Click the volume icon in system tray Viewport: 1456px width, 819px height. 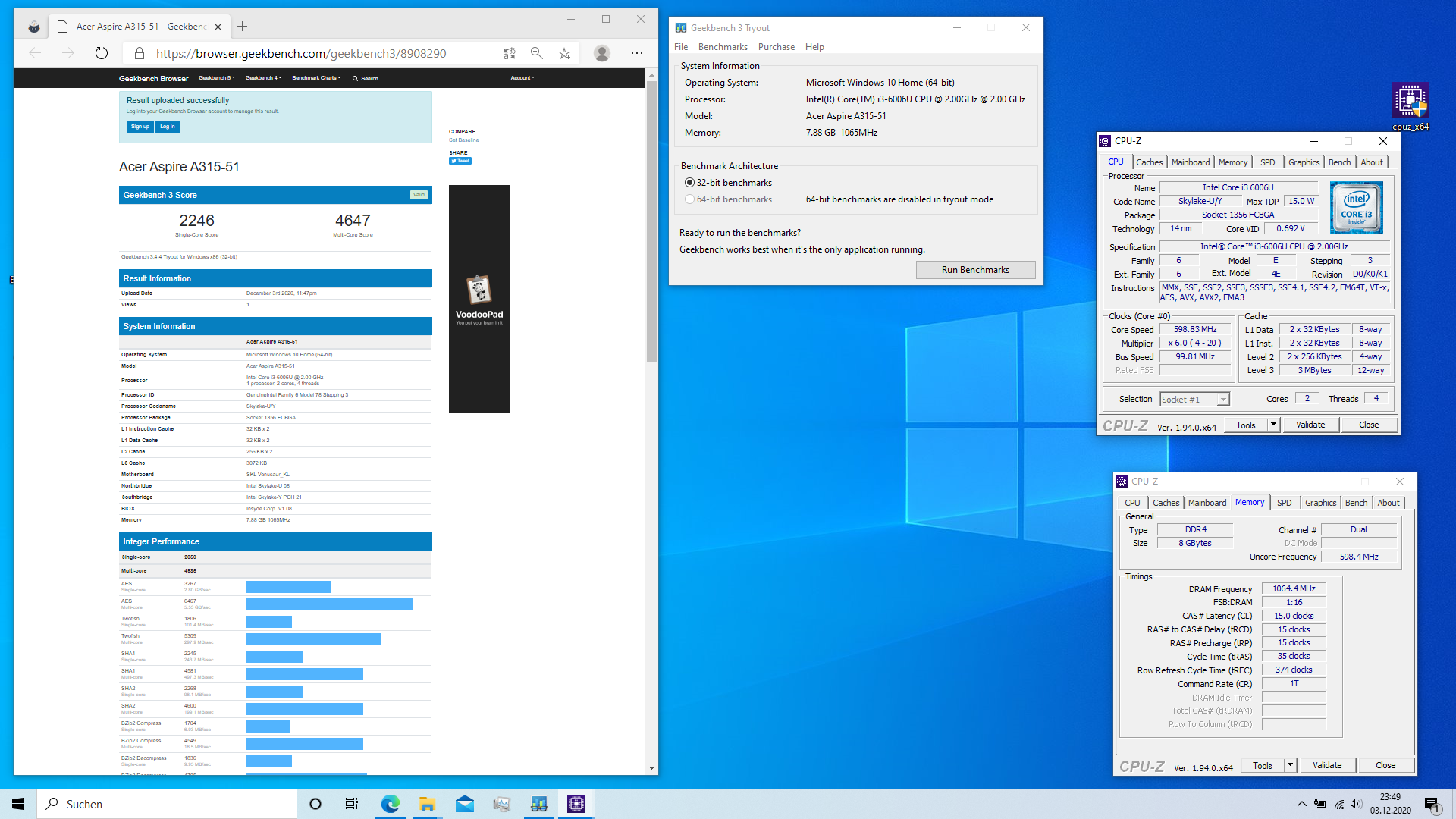click(x=1356, y=804)
